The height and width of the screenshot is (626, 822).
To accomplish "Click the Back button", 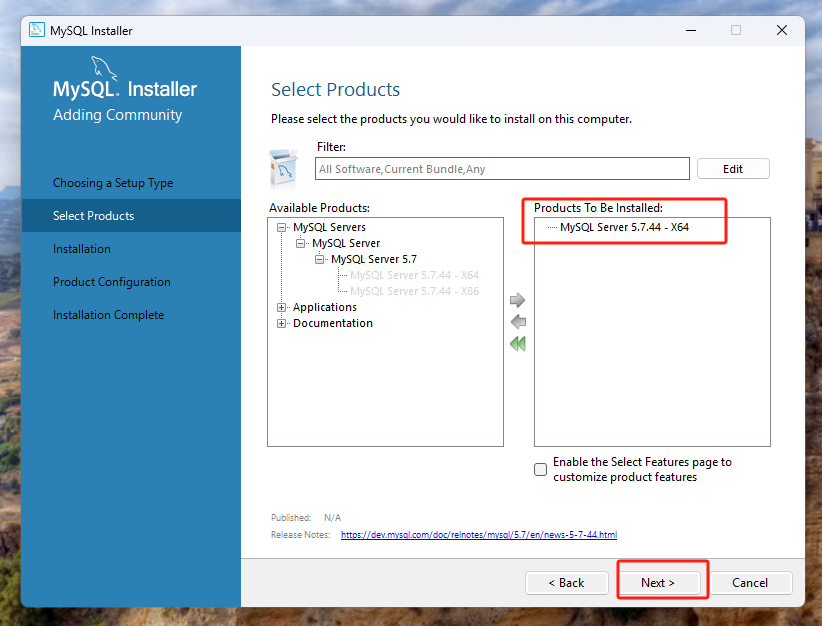I will click(566, 582).
